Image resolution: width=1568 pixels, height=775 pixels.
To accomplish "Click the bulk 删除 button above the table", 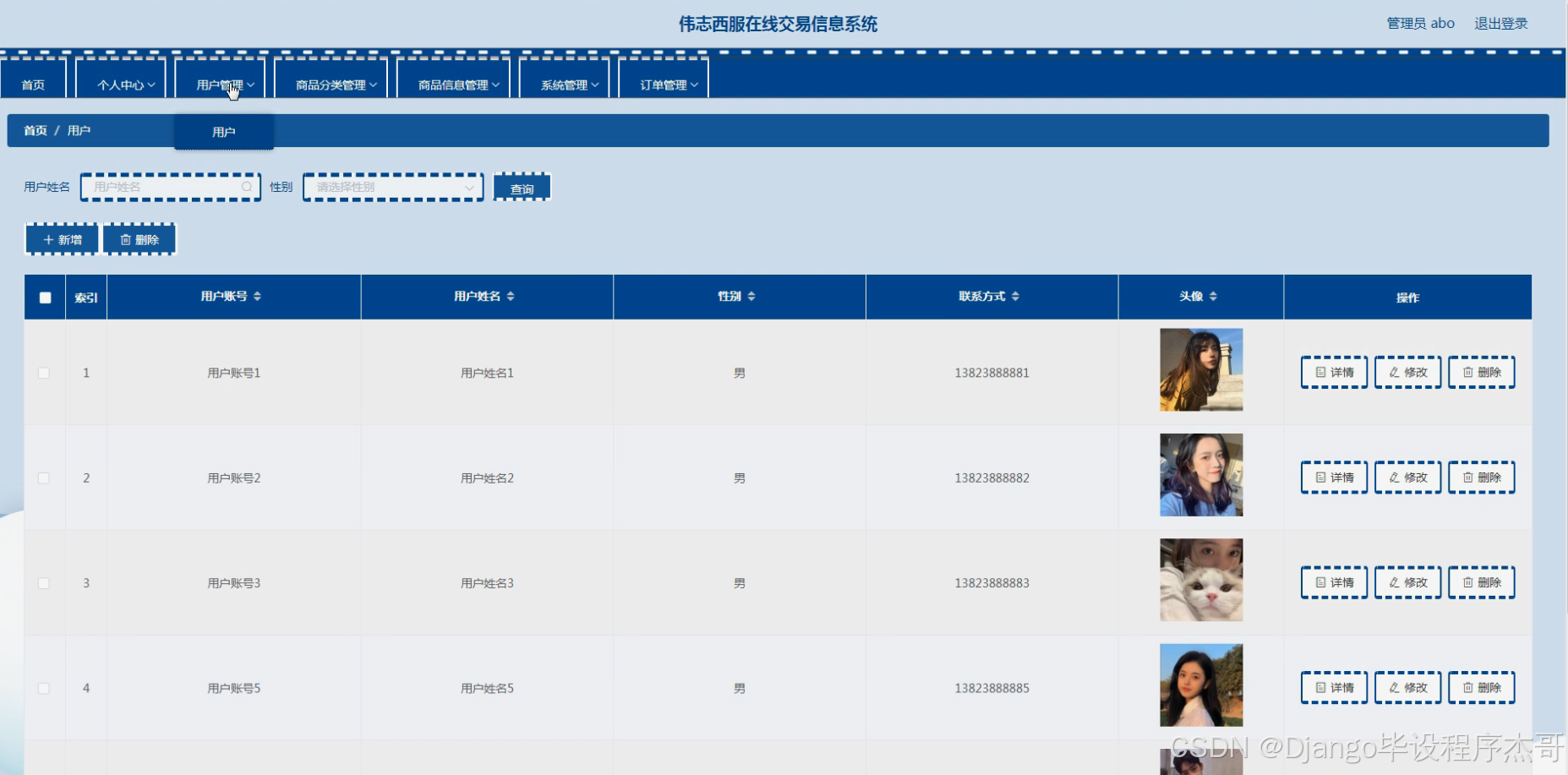I will pos(139,239).
